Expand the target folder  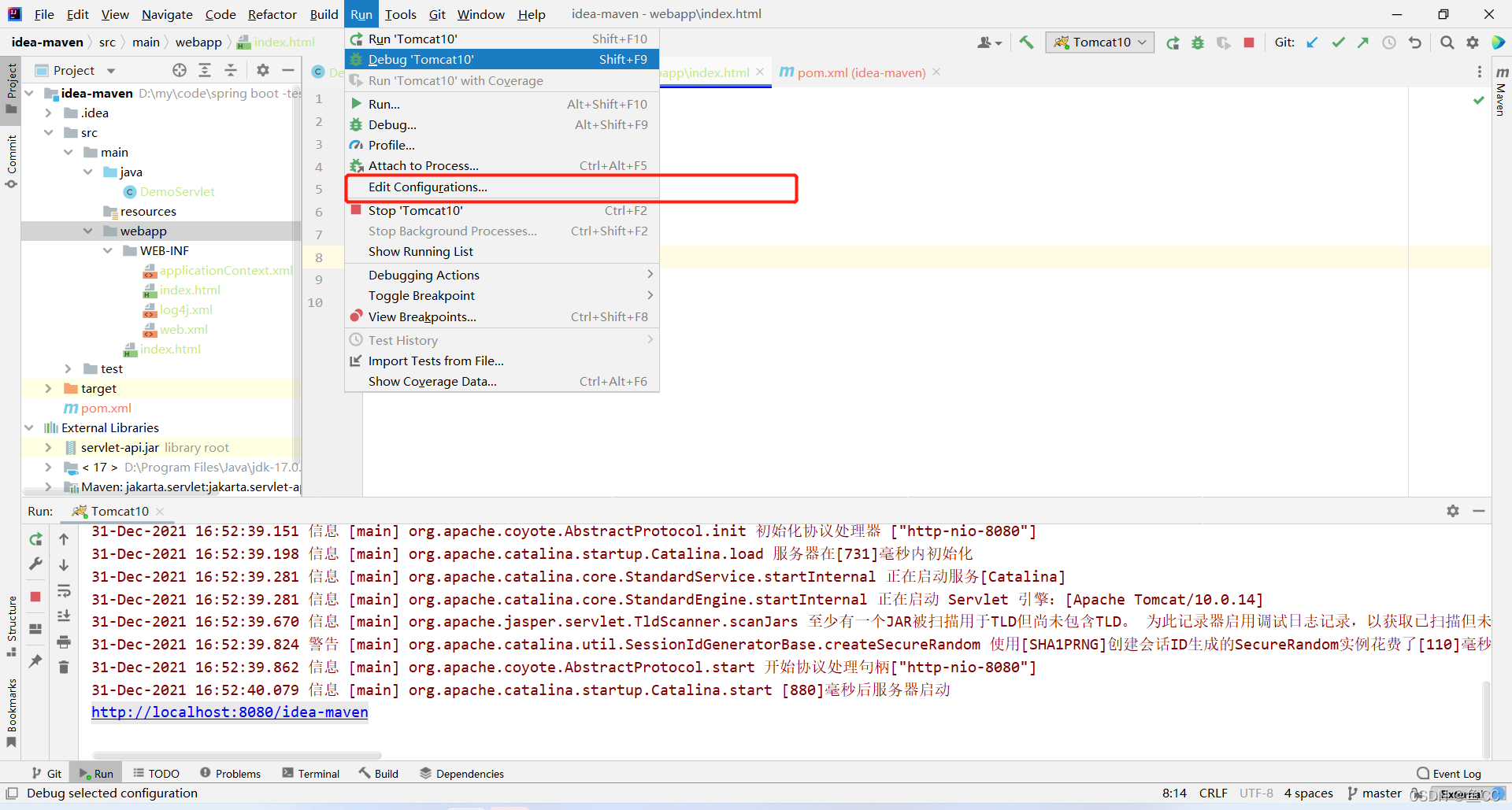click(x=48, y=388)
